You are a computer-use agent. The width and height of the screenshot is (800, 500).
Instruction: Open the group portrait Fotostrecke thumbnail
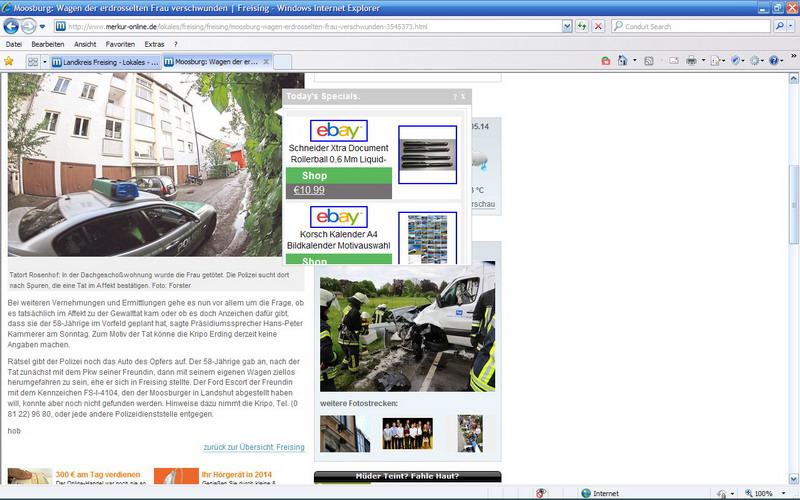pos(407,434)
